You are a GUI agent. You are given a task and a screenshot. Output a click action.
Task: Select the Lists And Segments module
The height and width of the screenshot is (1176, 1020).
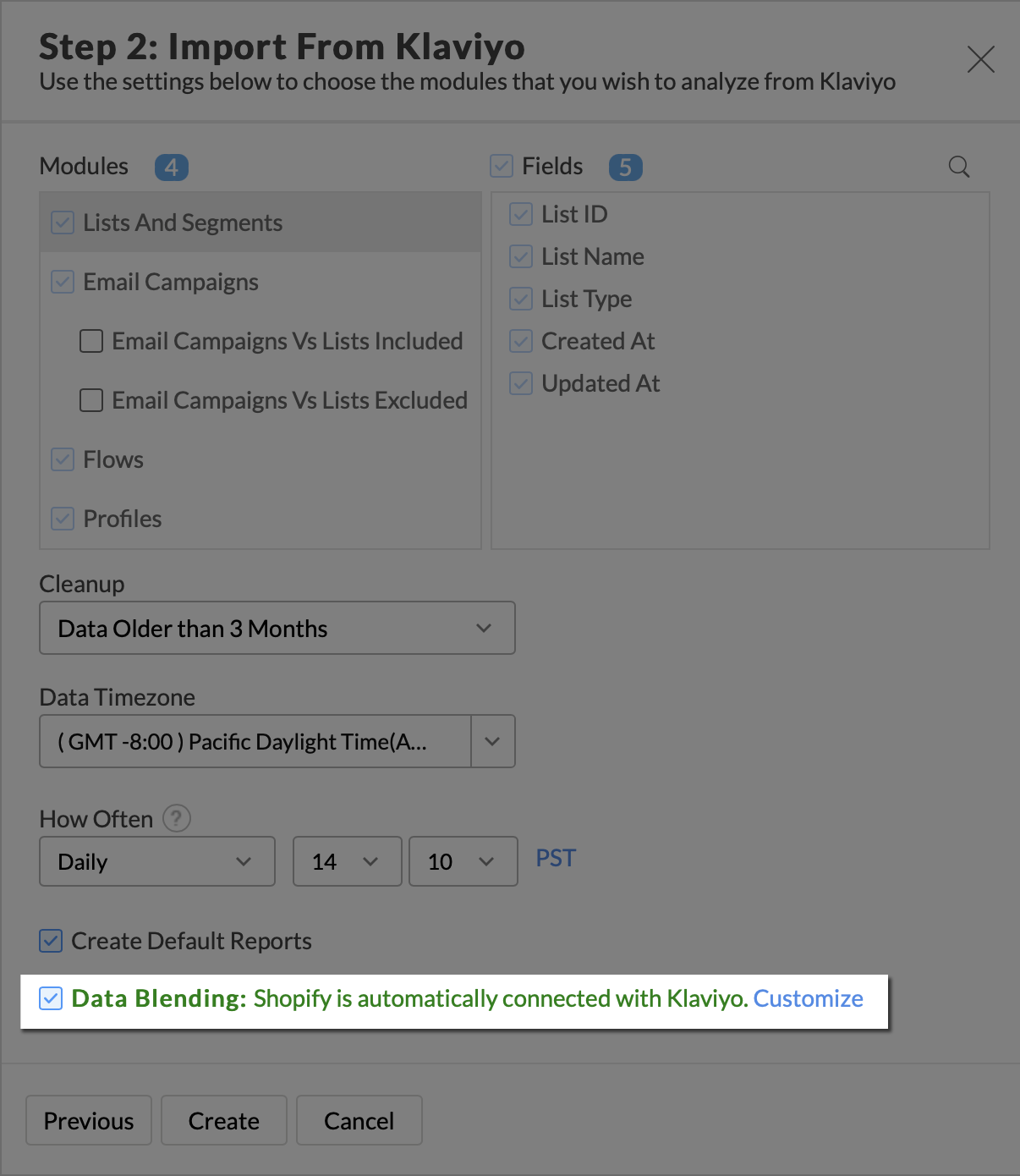(183, 223)
